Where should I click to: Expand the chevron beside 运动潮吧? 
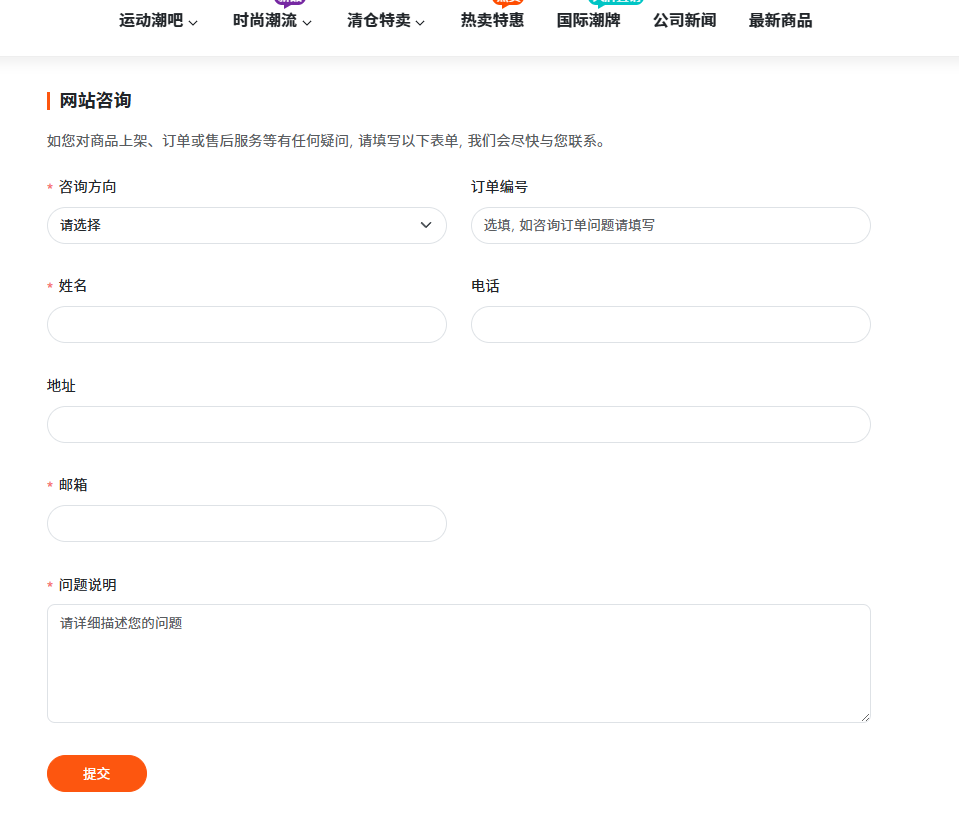[x=193, y=23]
